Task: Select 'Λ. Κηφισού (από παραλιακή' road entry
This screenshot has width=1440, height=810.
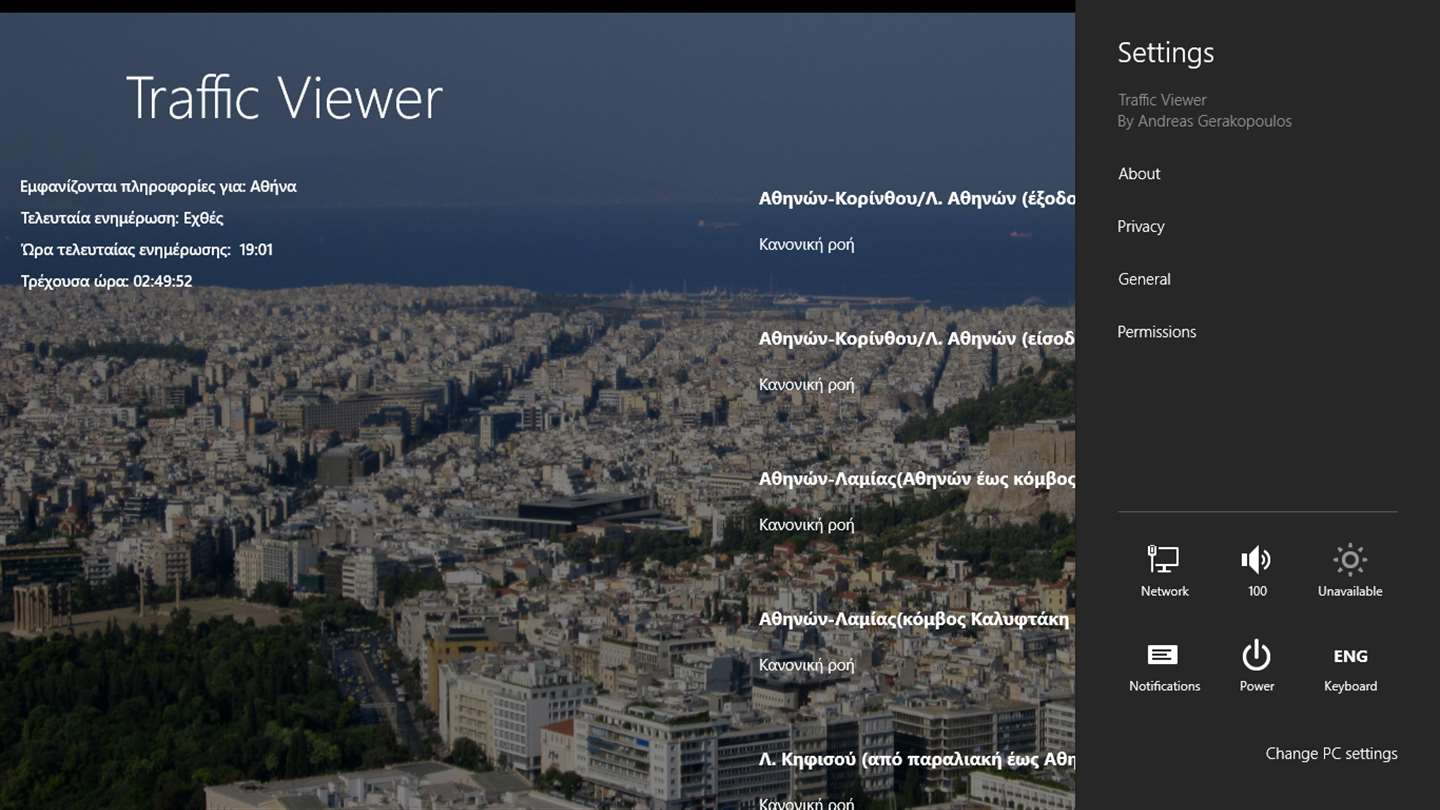Action: [x=917, y=759]
